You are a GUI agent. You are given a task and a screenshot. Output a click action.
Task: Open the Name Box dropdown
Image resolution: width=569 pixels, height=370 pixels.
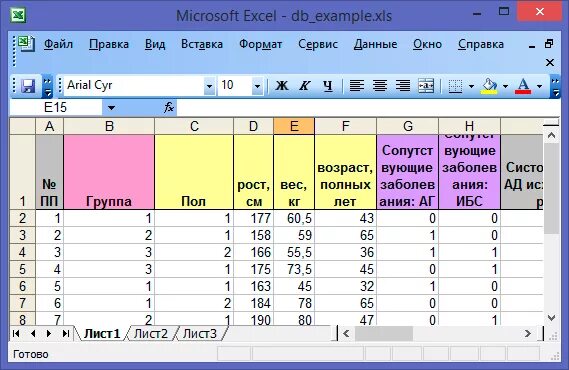tap(111, 108)
